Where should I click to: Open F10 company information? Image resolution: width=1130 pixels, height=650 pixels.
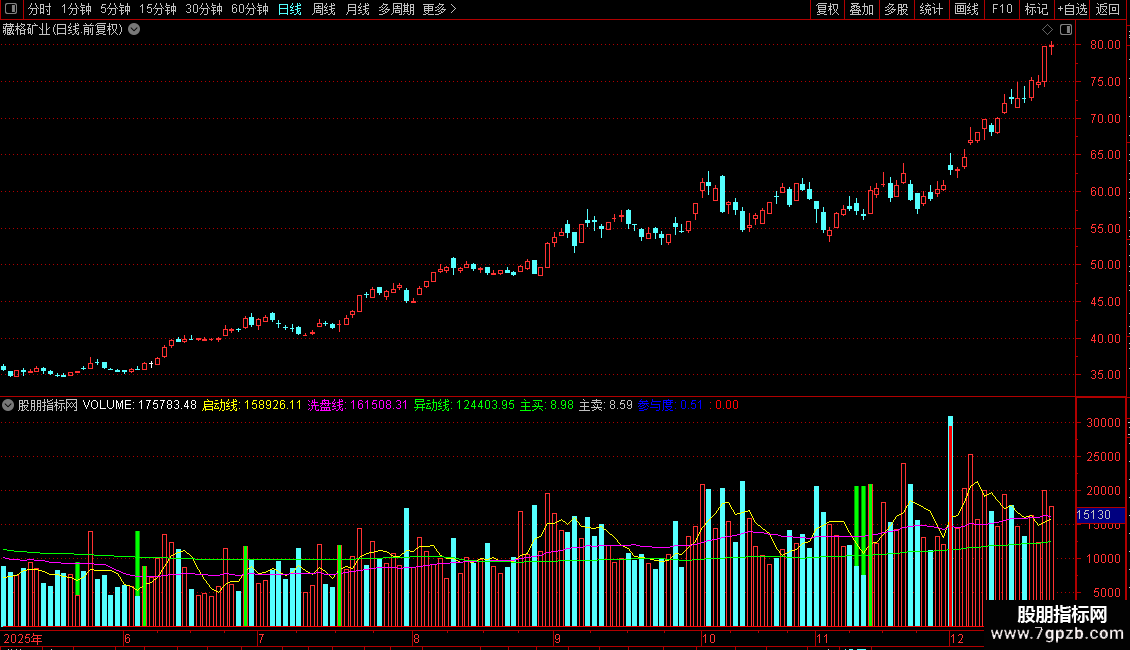pos(1002,9)
